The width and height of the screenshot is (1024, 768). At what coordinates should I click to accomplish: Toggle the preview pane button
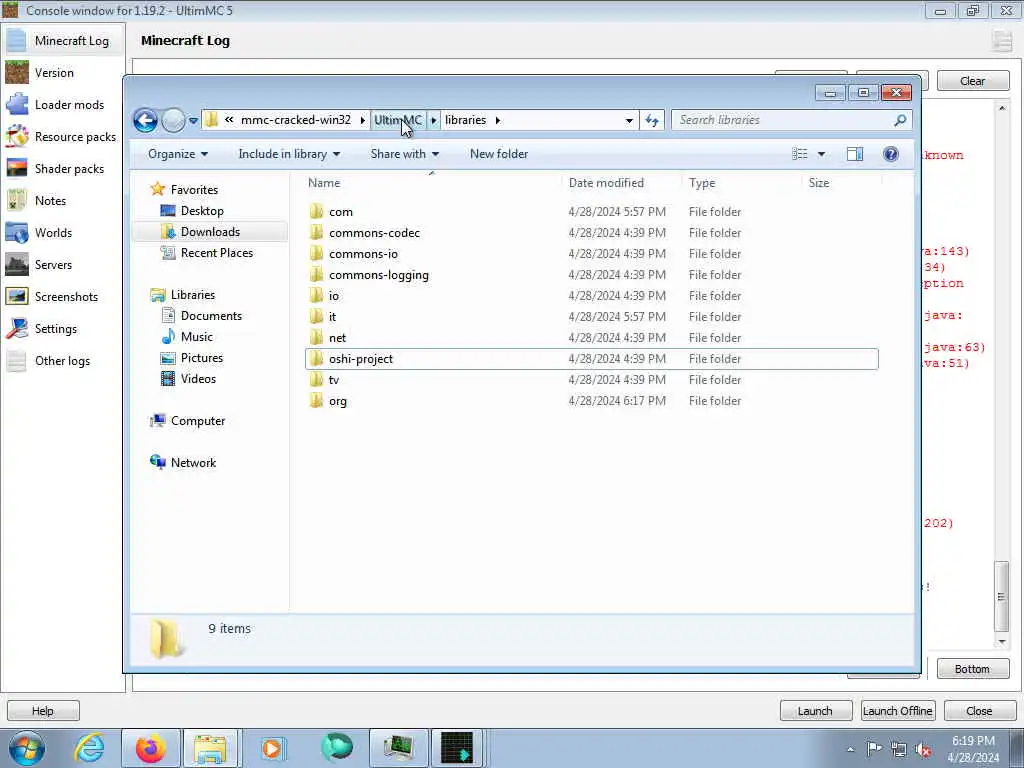pyautogui.click(x=854, y=154)
